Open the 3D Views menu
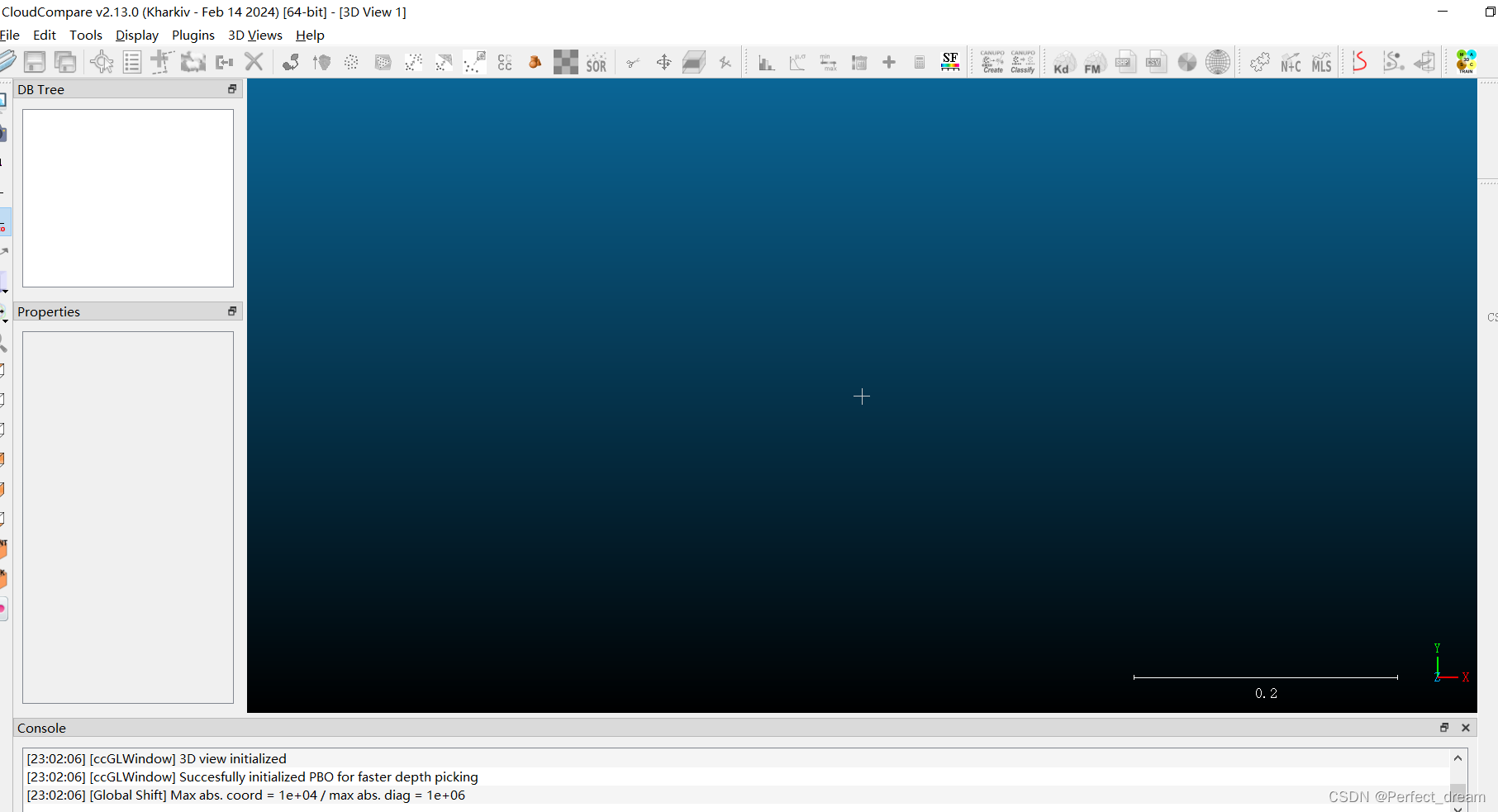Screen dimensions: 1498x812 pos(255,36)
